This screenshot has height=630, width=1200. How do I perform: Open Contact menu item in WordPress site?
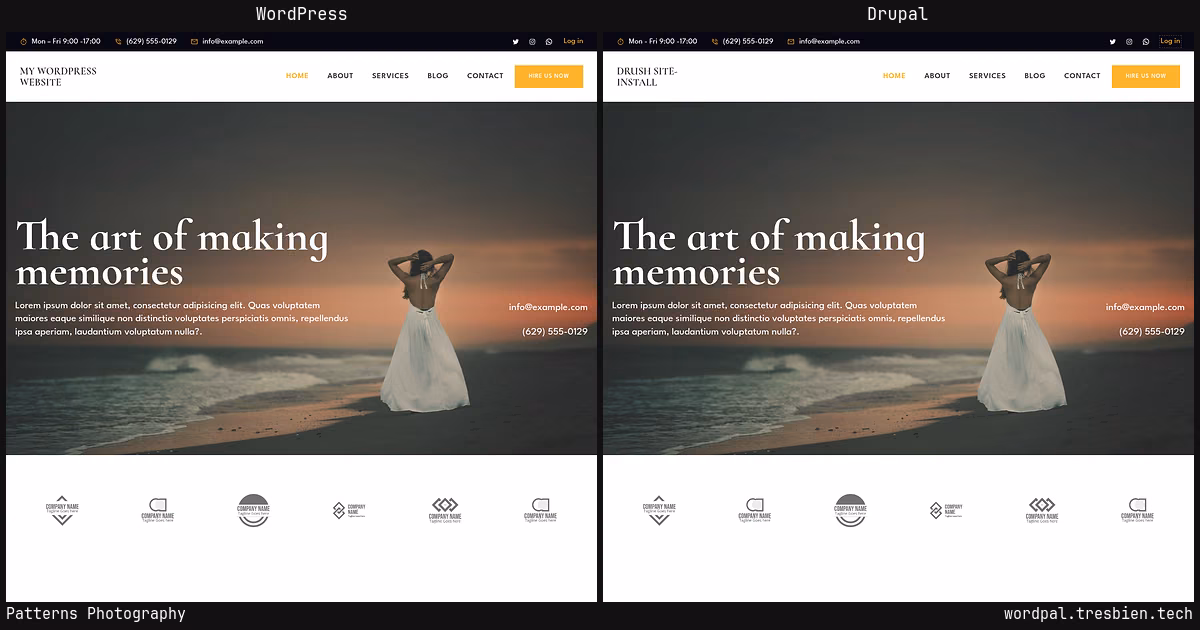[485, 76]
